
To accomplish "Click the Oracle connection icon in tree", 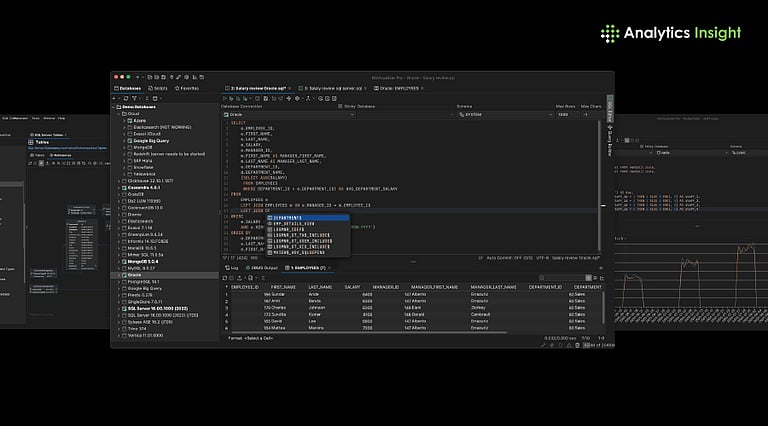I will (x=124, y=275).
